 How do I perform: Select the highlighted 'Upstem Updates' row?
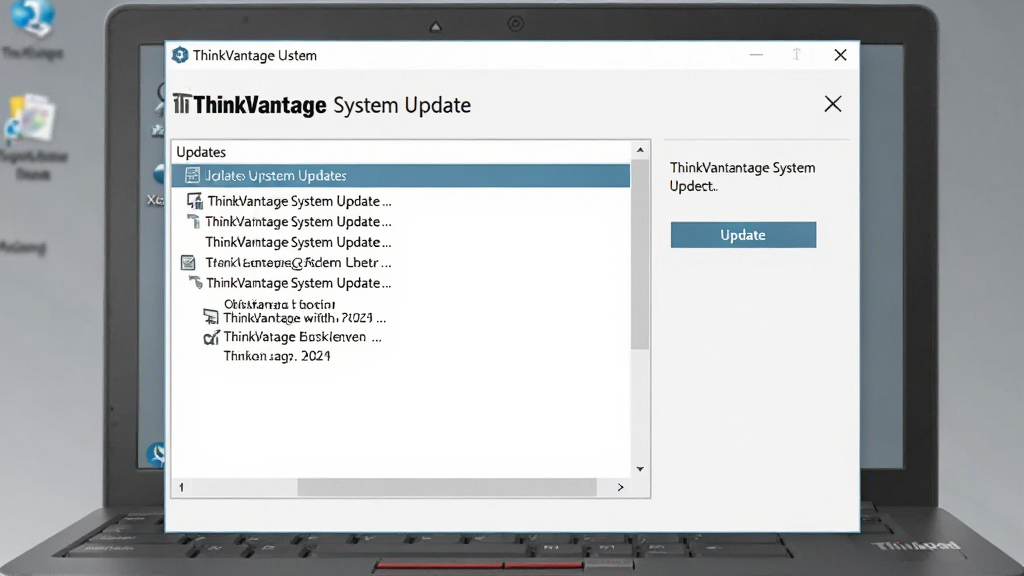pos(401,176)
